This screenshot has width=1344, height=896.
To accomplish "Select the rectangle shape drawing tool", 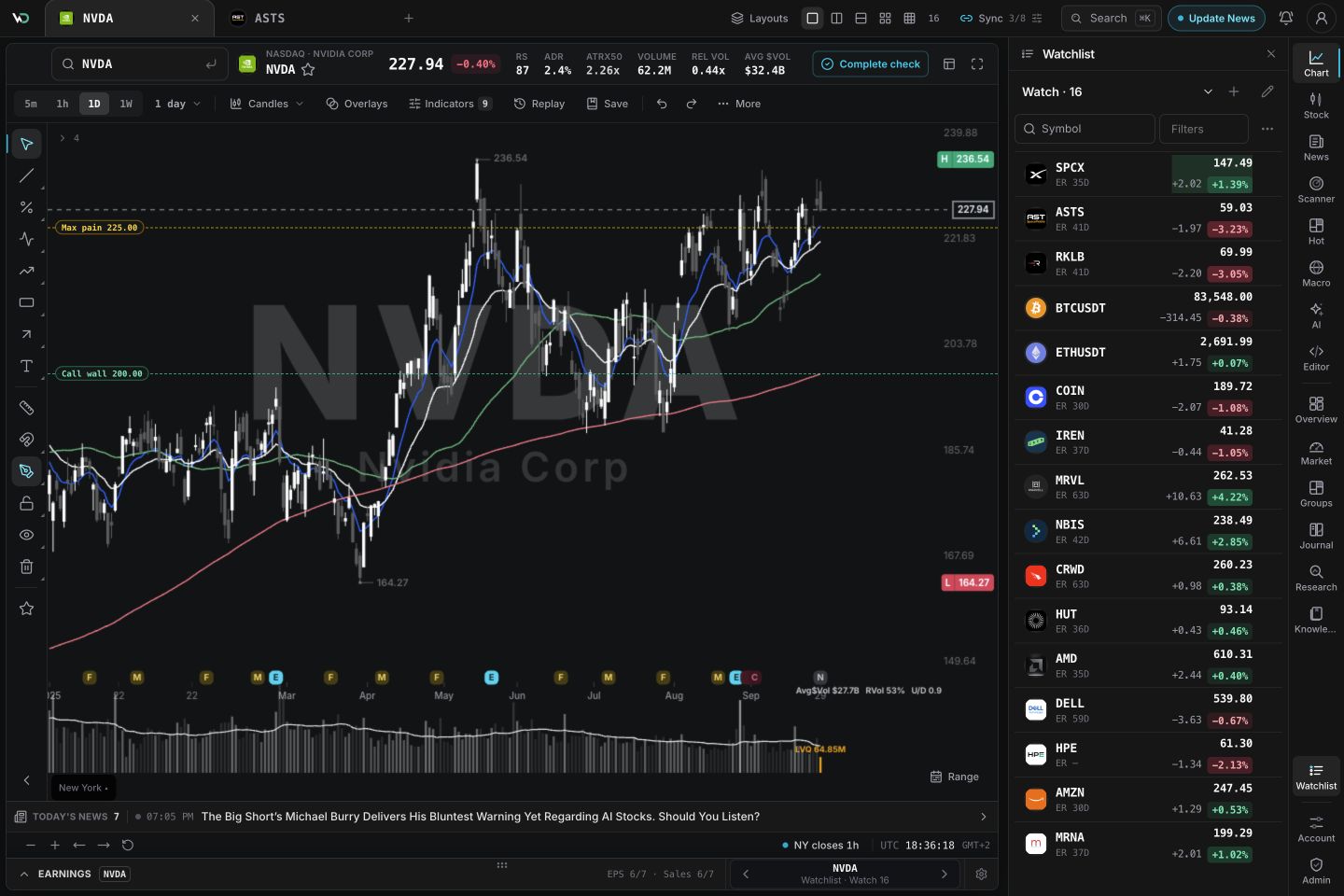I will coord(26,302).
